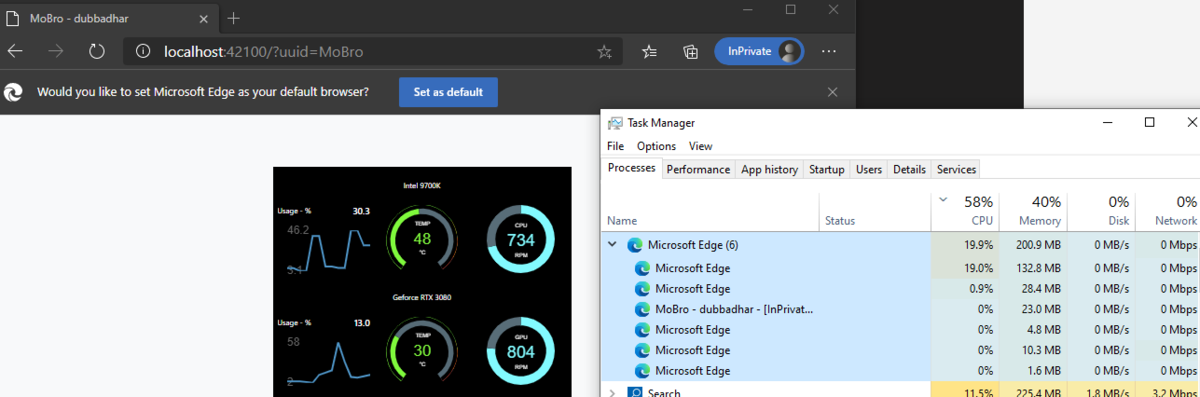1200x397 pixels.
Task: Open the Favorites list icon
Action: 649,51
